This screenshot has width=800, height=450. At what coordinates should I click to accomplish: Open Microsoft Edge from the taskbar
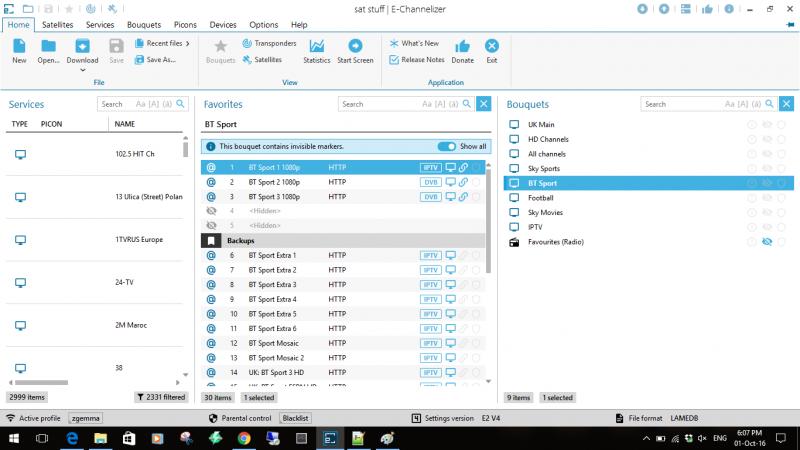(x=72, y=438)
